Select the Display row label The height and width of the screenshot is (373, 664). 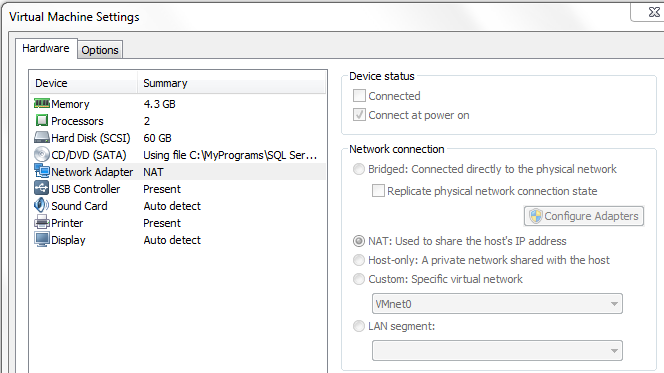coord(68,240)
